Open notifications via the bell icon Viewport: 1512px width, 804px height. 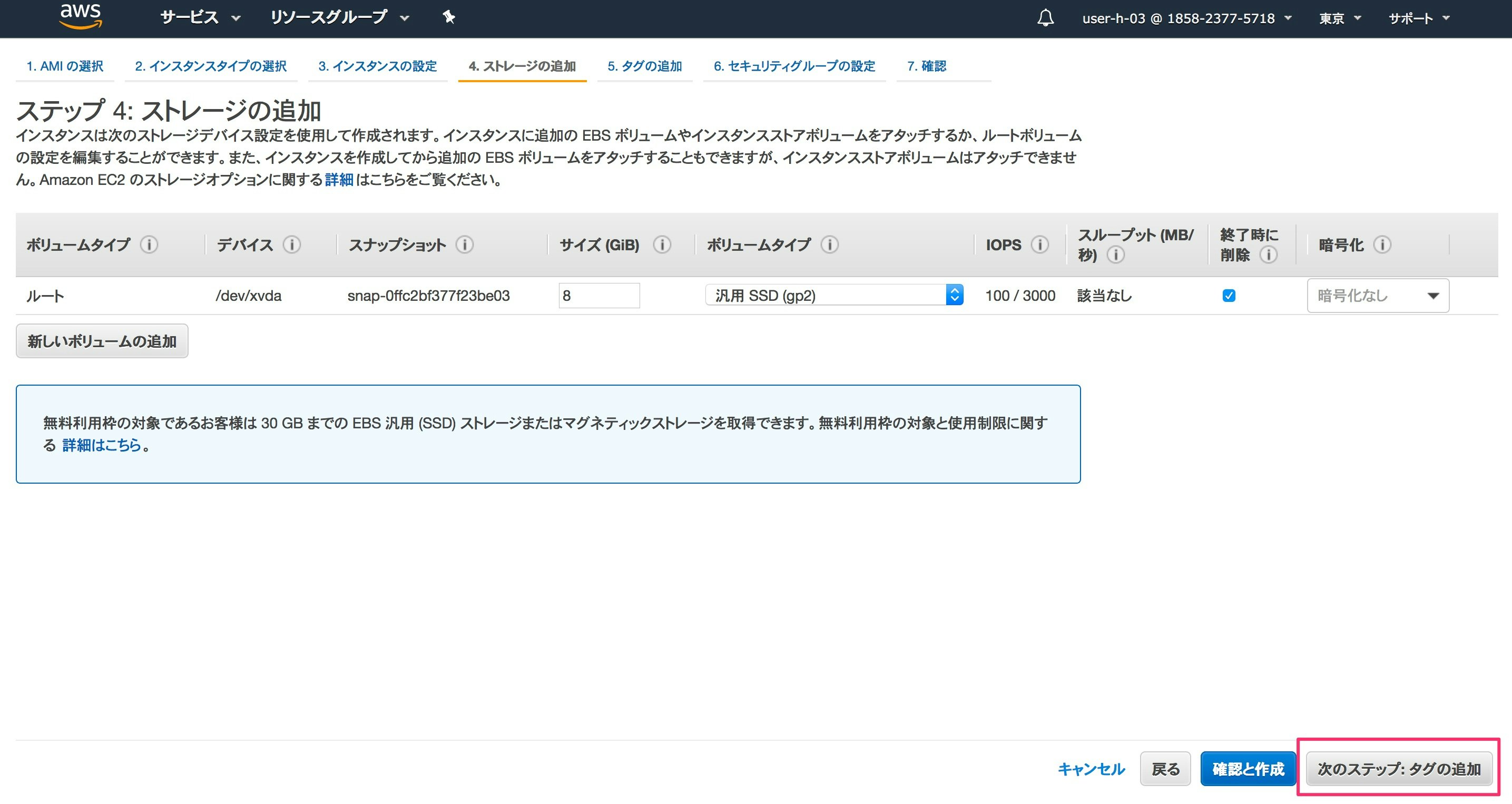coord(1045,17)
